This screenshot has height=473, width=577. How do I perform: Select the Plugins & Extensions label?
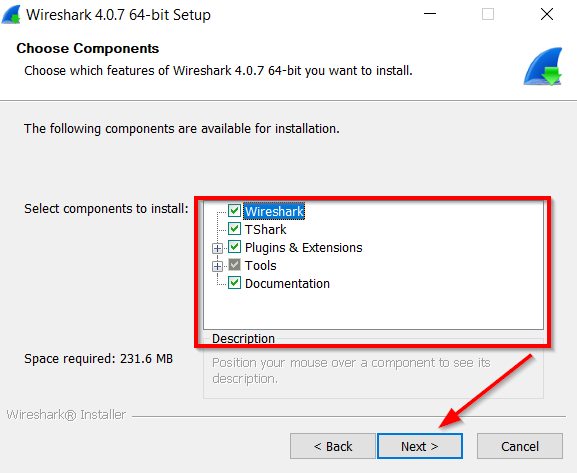tap(304, 248)
